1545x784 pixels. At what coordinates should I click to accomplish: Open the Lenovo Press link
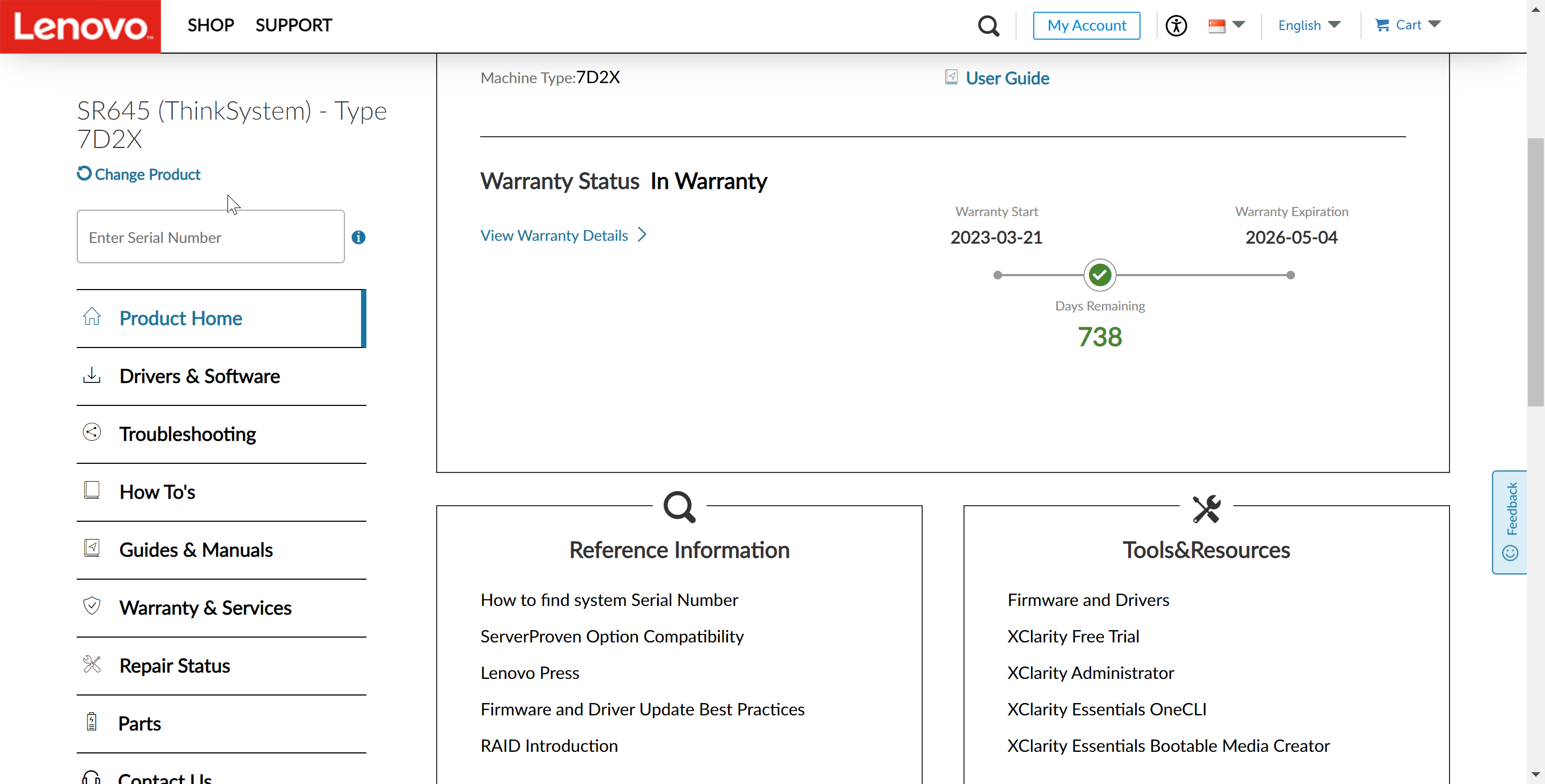tap(529, 673)
